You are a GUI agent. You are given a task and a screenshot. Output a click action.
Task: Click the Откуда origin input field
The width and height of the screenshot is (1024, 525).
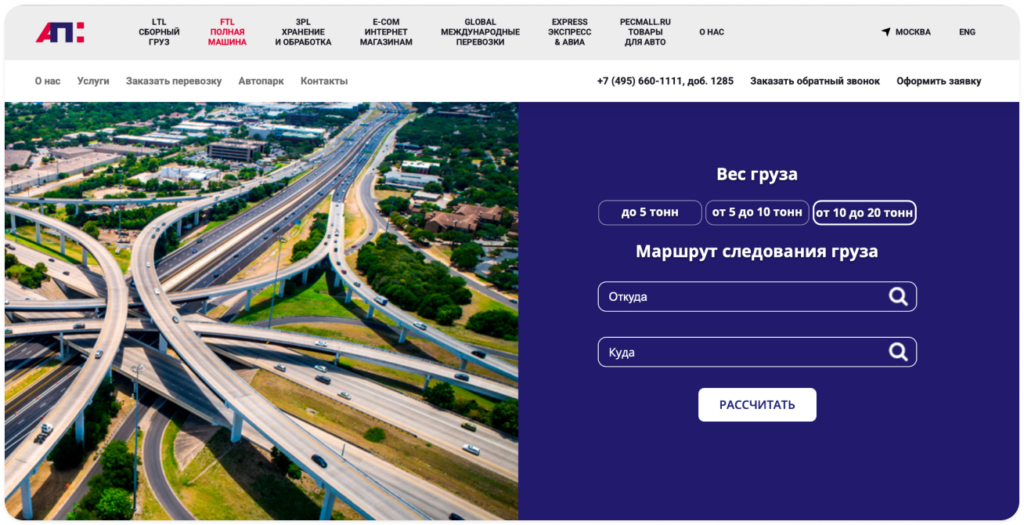tap(757, 296)
